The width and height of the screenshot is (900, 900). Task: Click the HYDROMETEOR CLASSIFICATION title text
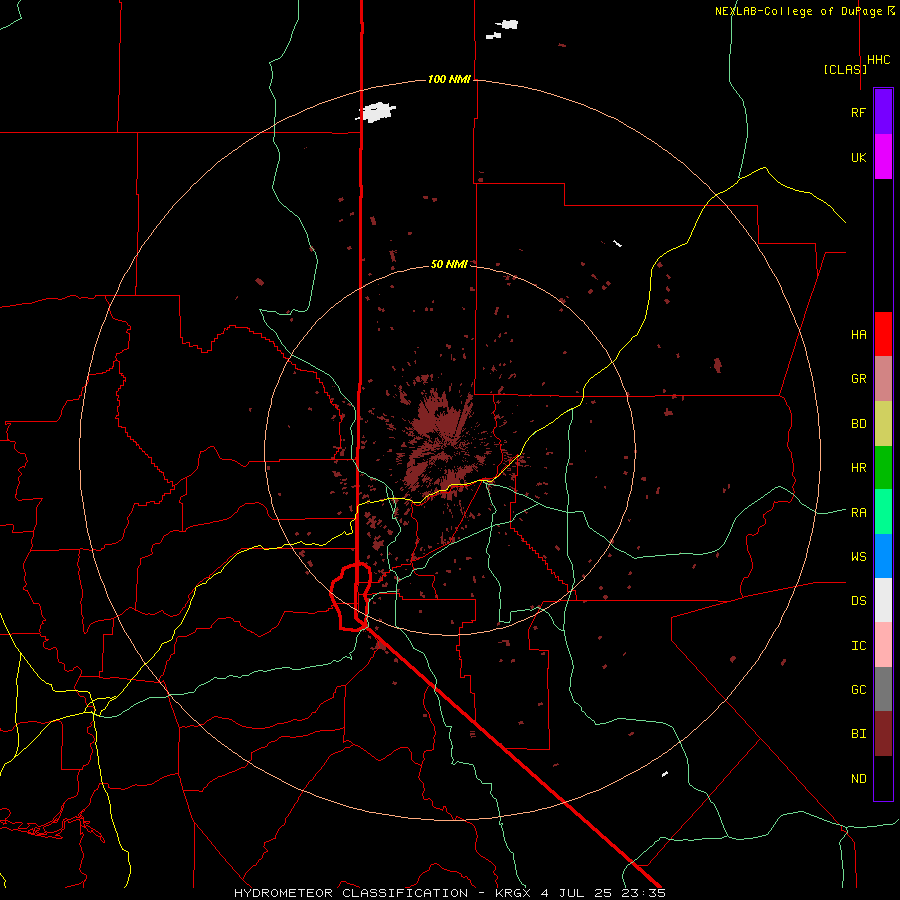click(351, 893)
